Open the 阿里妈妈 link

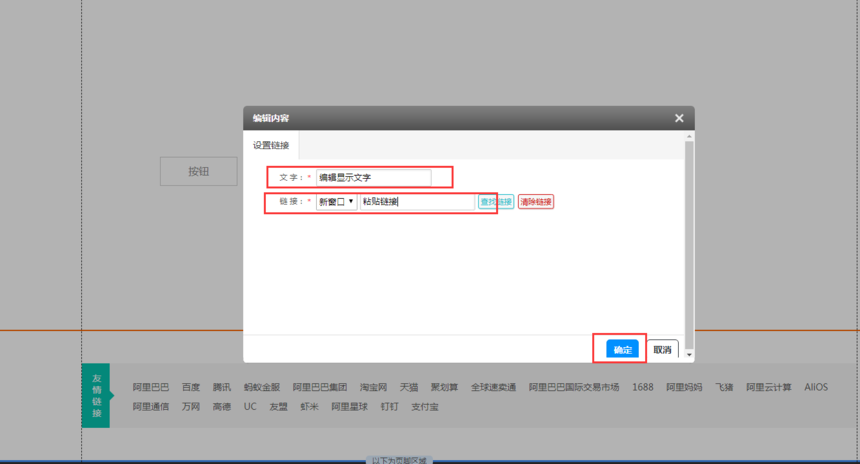[x=684, y=387]
